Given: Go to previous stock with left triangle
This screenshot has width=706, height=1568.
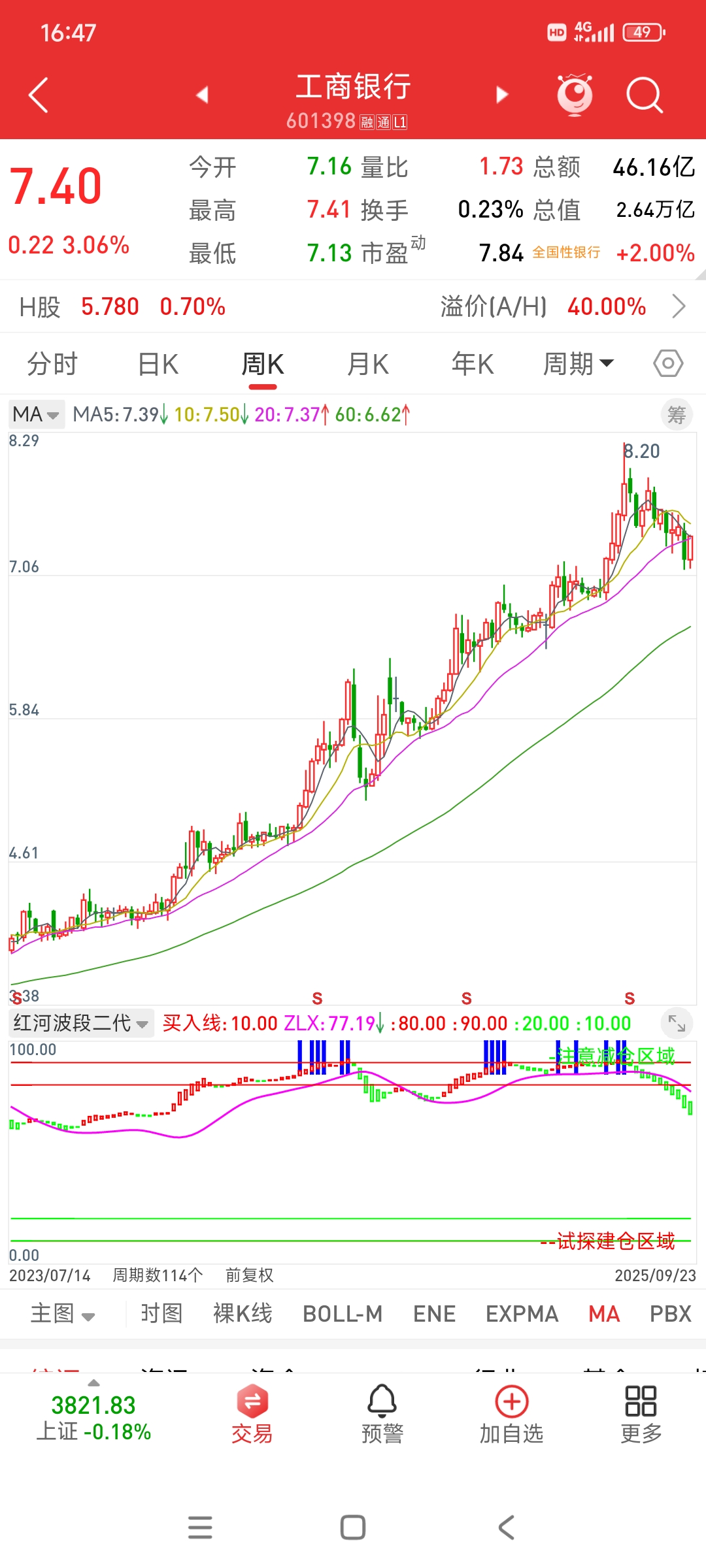Looking at the screenshot, I should click(202, 95).
